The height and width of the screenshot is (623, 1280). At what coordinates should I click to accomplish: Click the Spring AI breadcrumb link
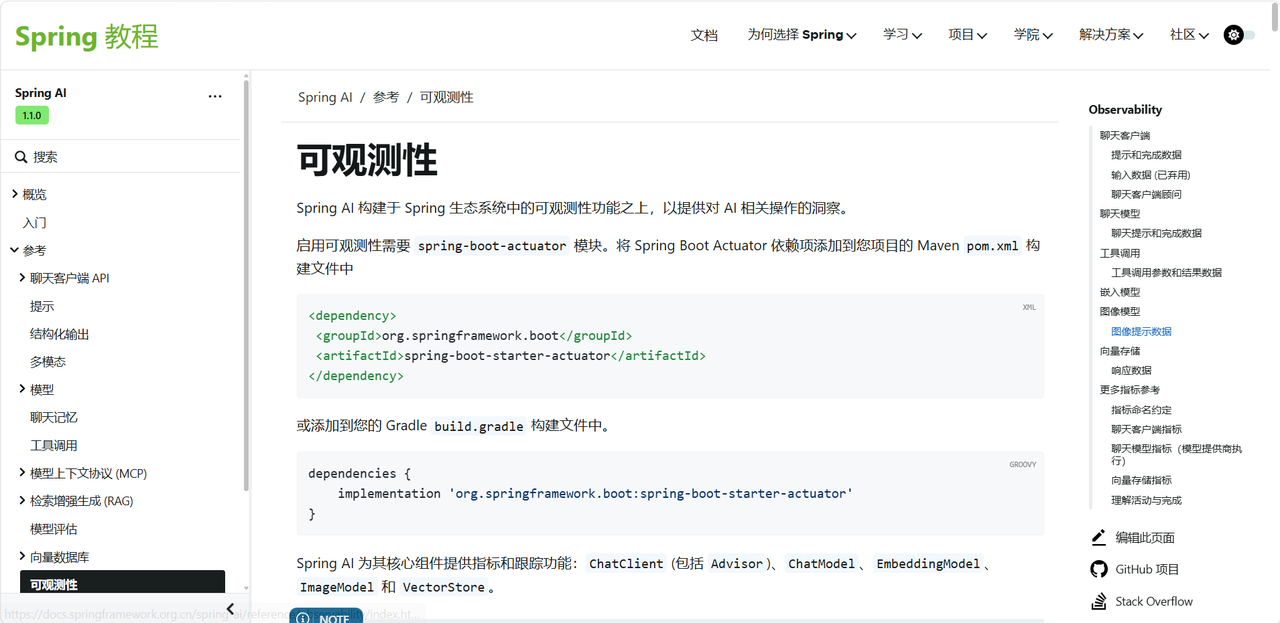pos(325,97)
